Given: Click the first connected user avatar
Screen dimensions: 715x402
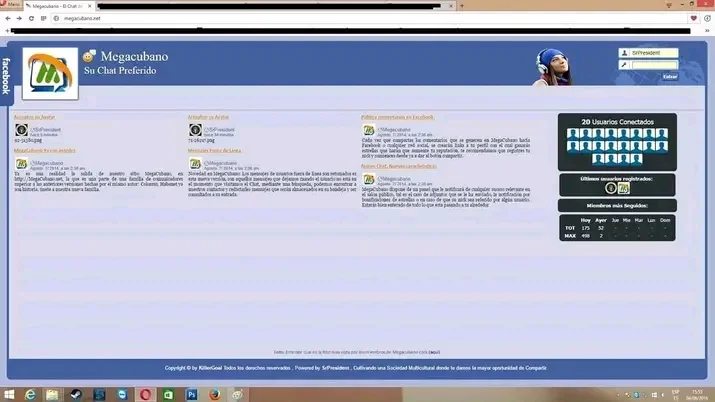Looking at the screenshot, I should click(573, 134).
